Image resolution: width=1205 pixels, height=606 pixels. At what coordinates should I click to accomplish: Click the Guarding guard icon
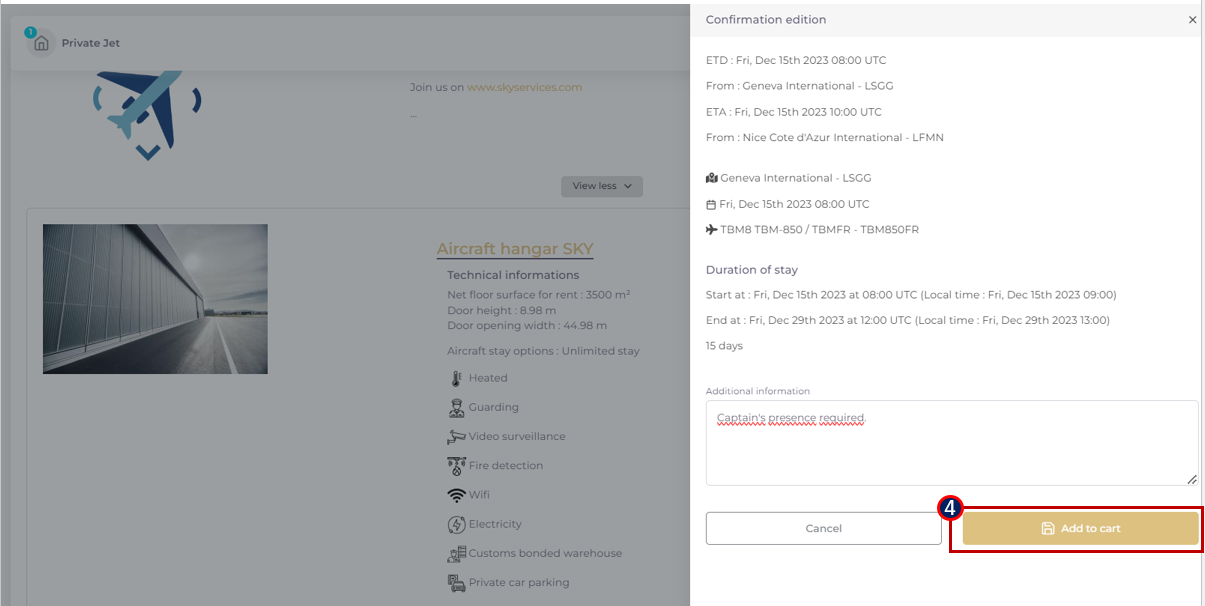pyautogui.click(x=456, y=408)
